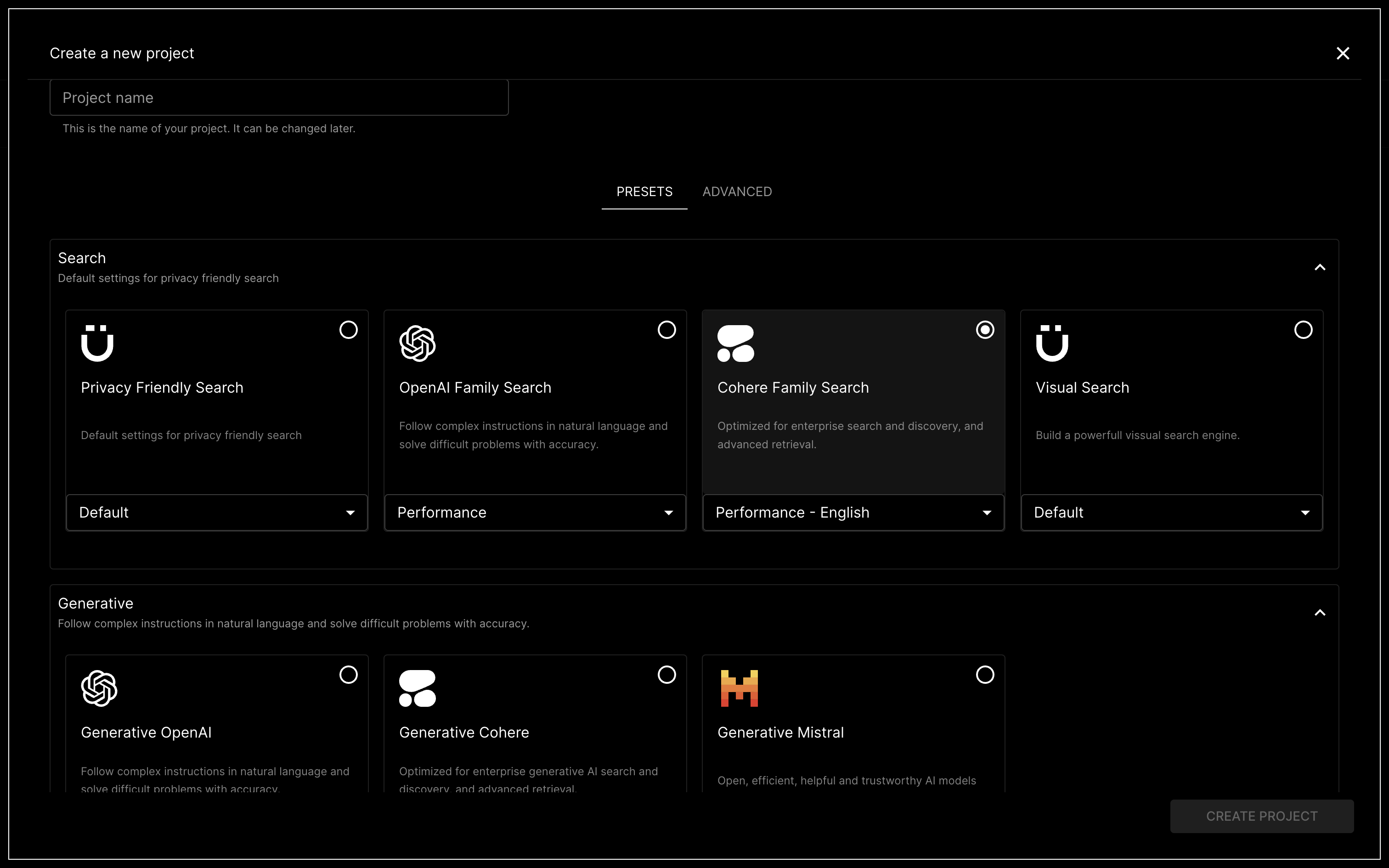The height and width of the screenshot is (868, 1389).
Task: Switch to the PRESETS tab
Action: pos(644,192)
